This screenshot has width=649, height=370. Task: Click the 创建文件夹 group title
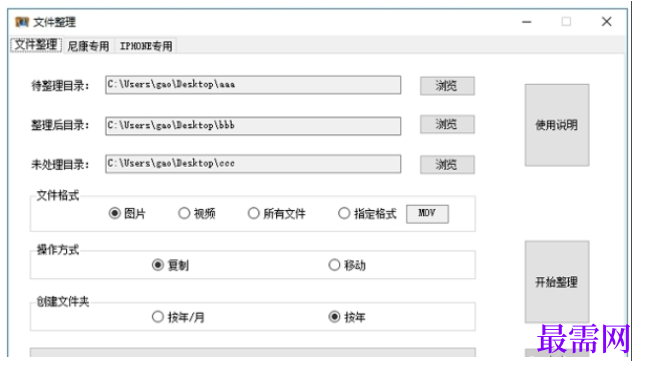[62, 302]
